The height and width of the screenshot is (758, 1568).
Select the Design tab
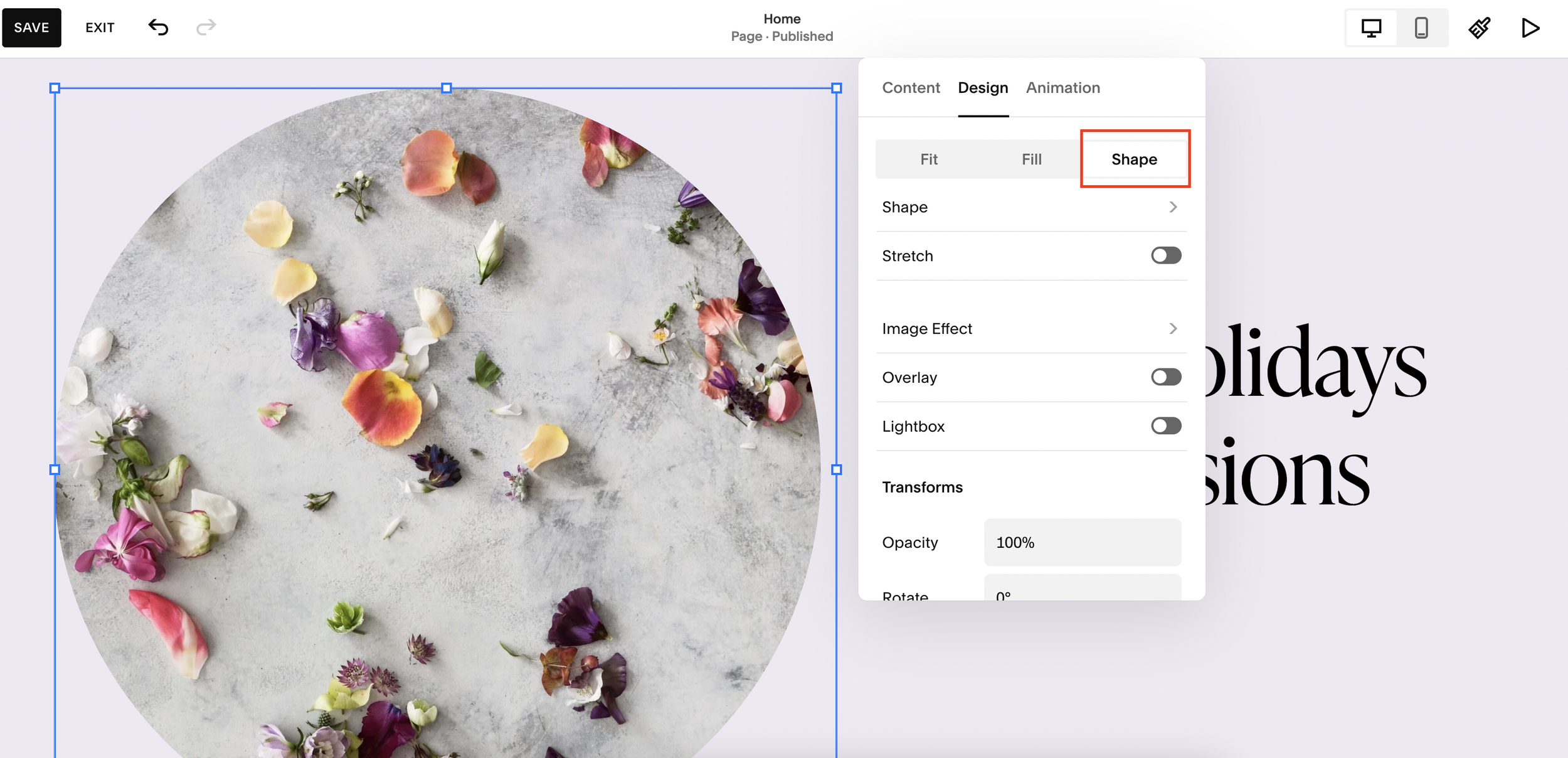tap(983, 88)
